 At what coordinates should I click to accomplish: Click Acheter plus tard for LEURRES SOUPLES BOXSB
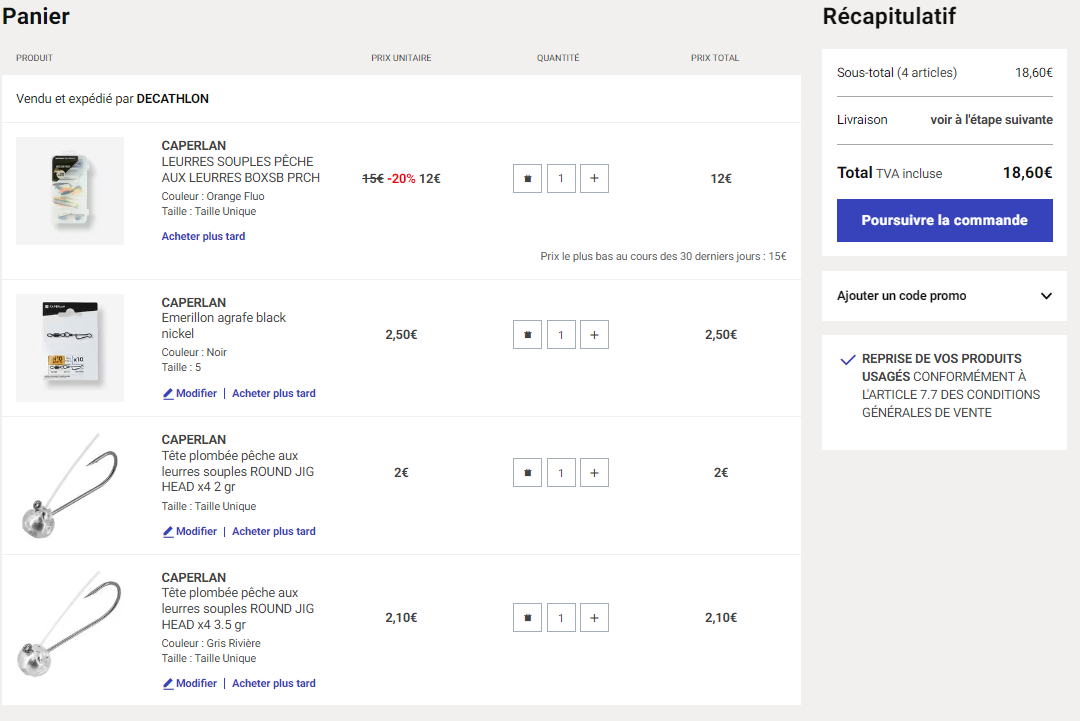point(203,236)
